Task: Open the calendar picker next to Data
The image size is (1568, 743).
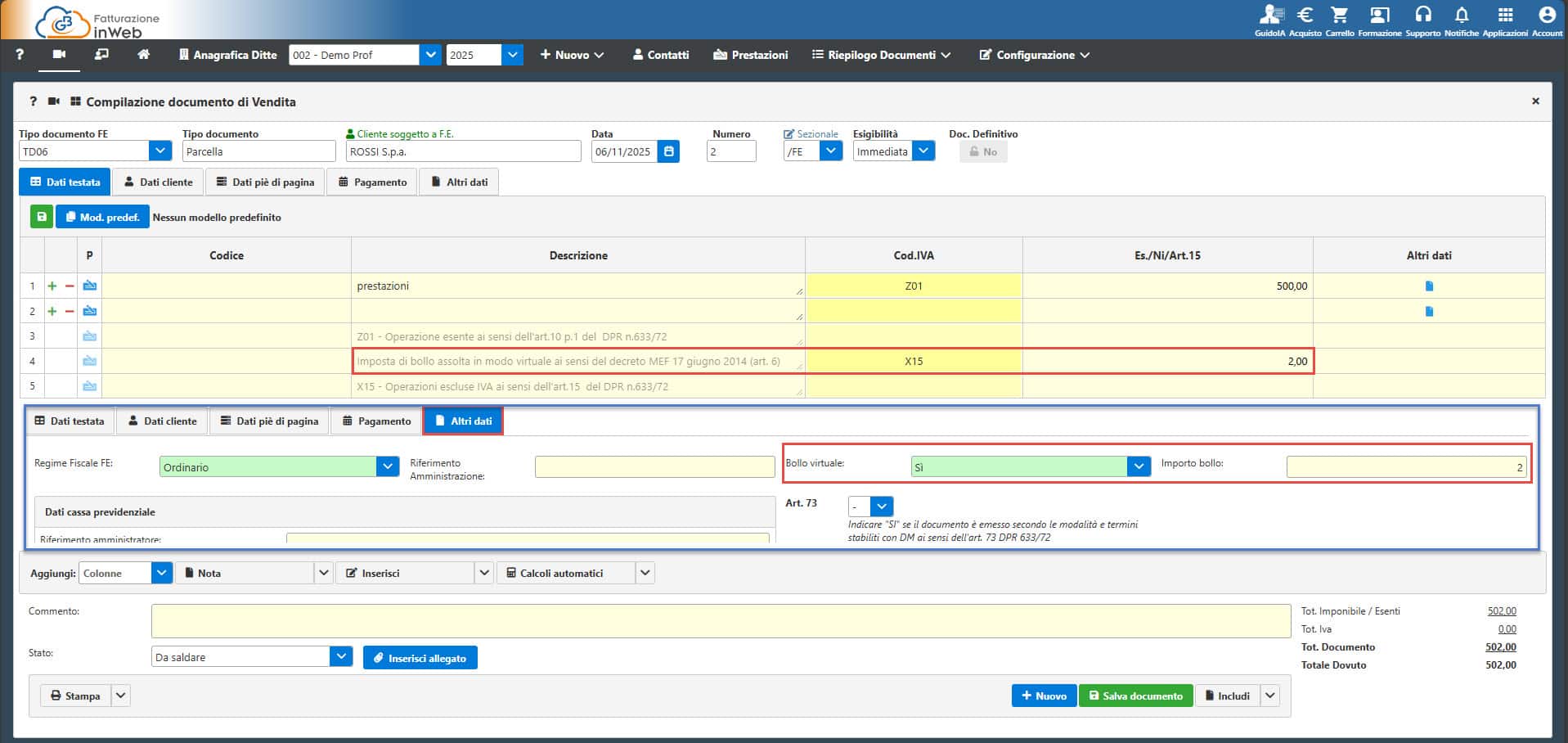Action: (668, 151)
